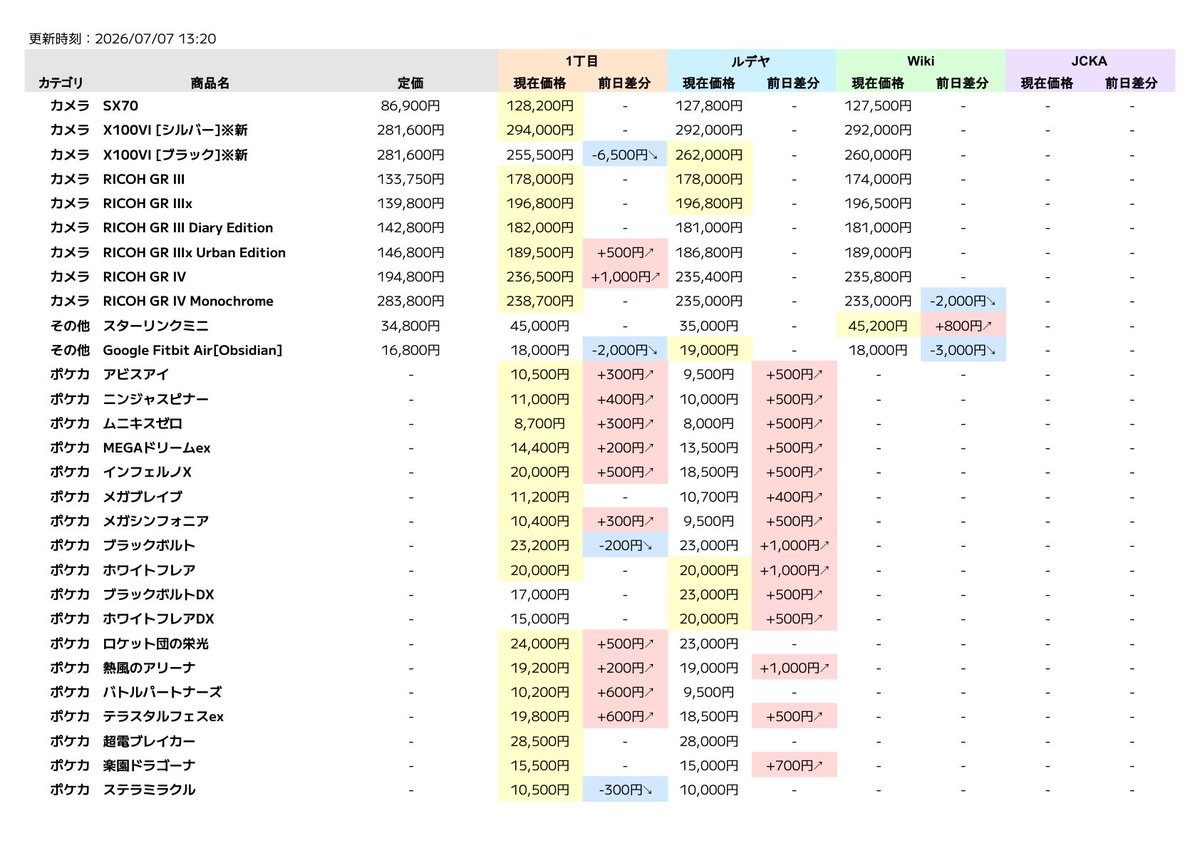This screenshot has height=848, width=1200.
Task: Click the +800円 Wiki difference cell
Action: 963,326
